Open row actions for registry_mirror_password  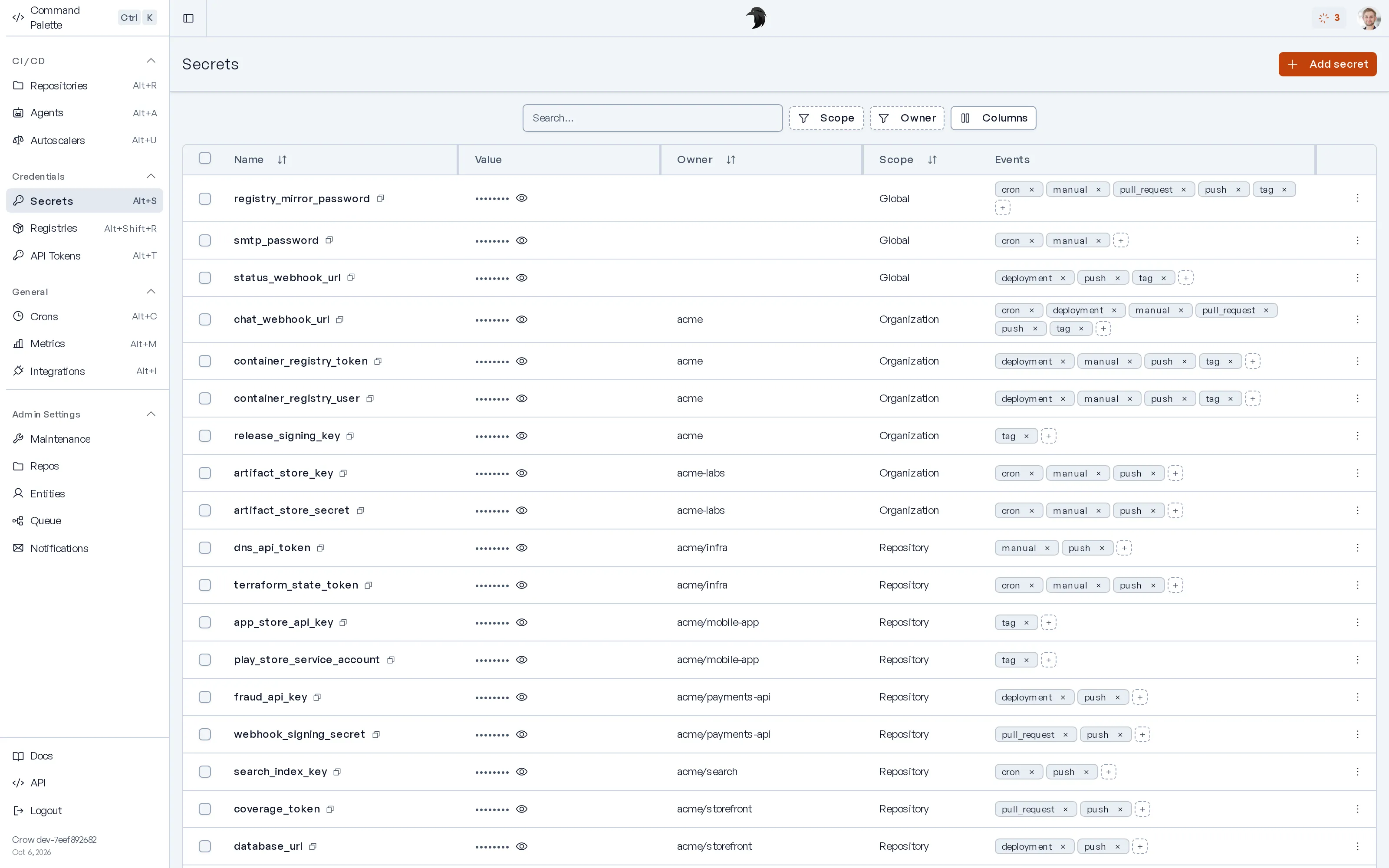click(1357, 198)
